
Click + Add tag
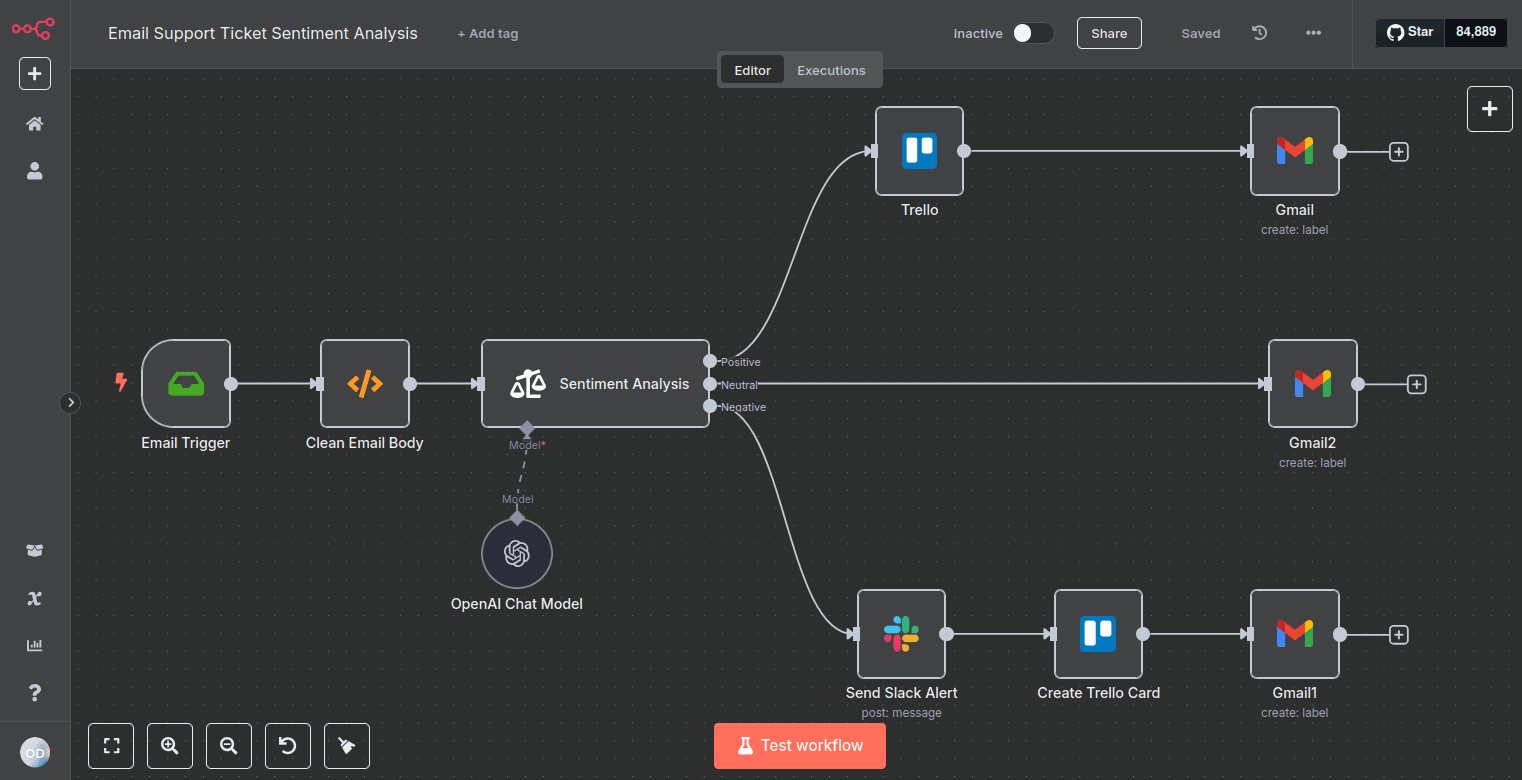pos(488,33)
